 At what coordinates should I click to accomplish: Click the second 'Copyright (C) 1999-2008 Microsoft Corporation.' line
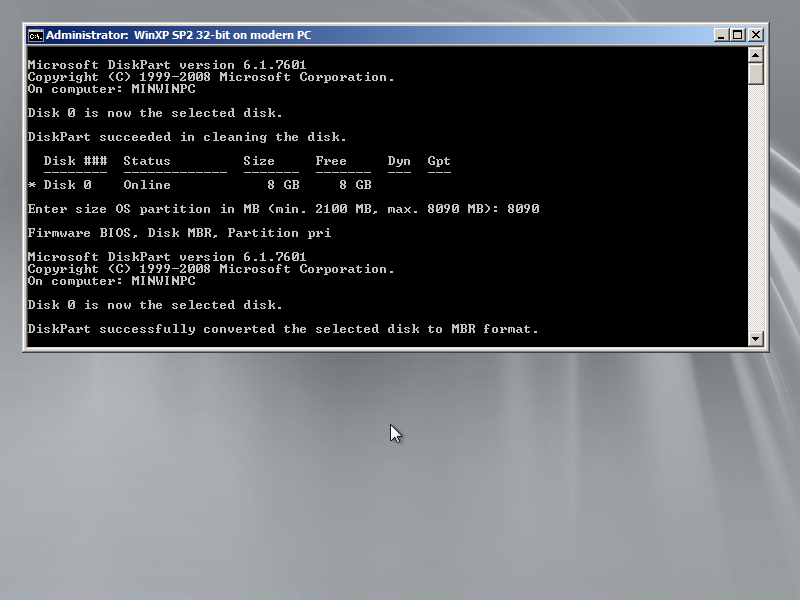[211, 269]
